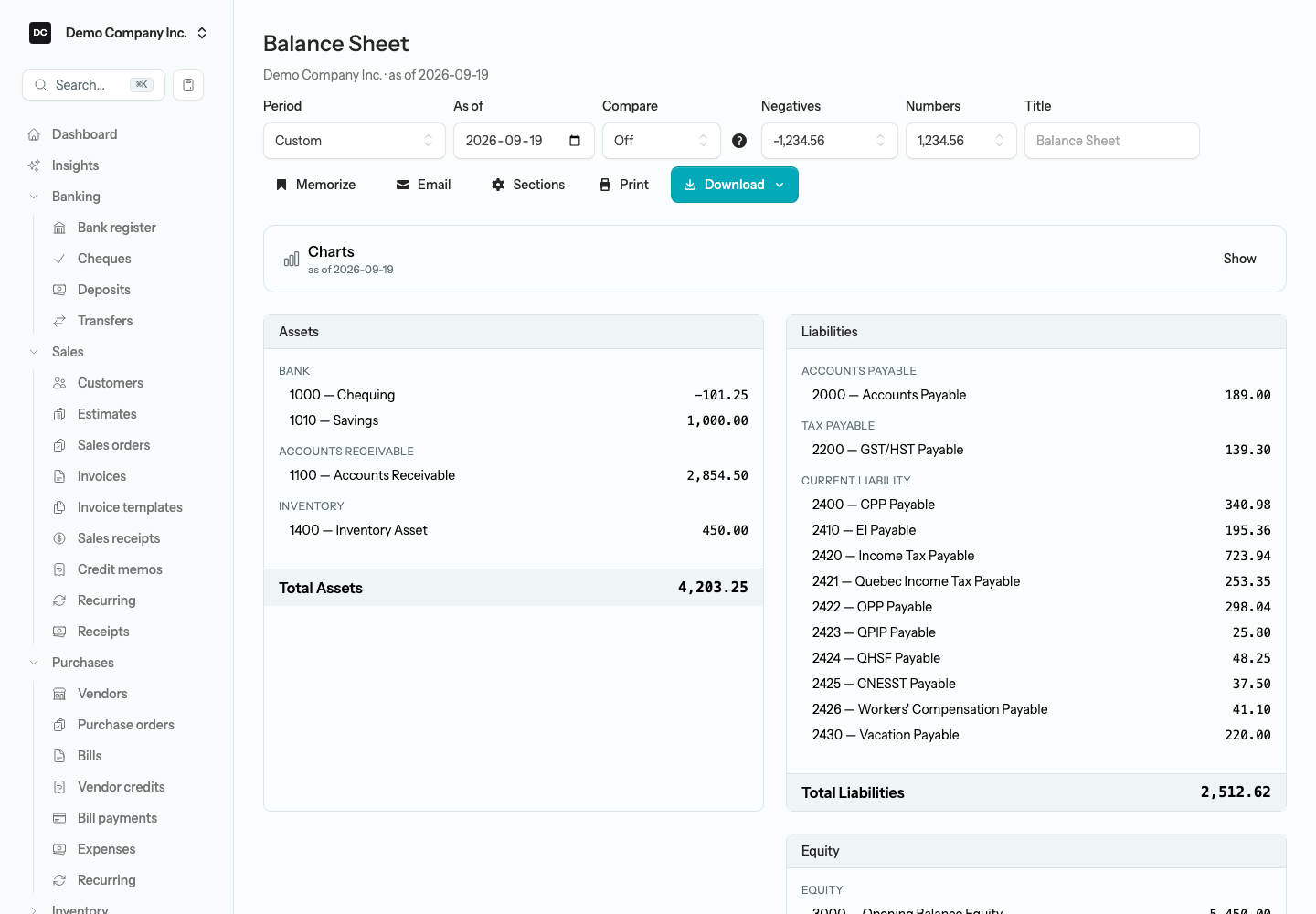Open the calendar picker in As of field
Viewport: 1316px width, 914px height.
click(575, 141)
